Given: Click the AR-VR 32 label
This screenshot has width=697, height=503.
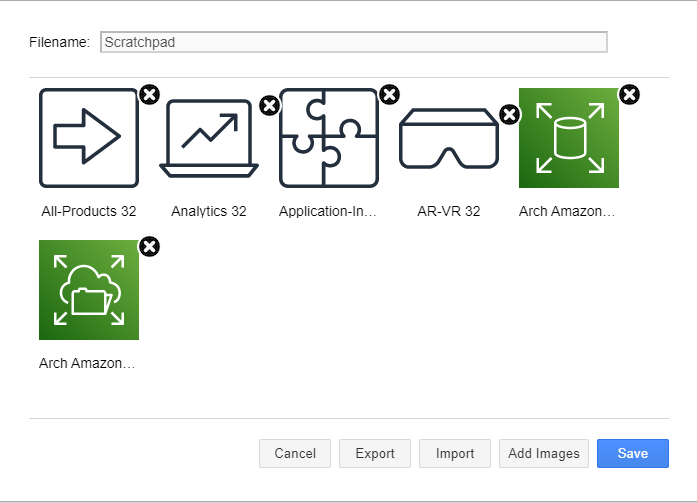Looking at the screenshot, I should 448,212.
